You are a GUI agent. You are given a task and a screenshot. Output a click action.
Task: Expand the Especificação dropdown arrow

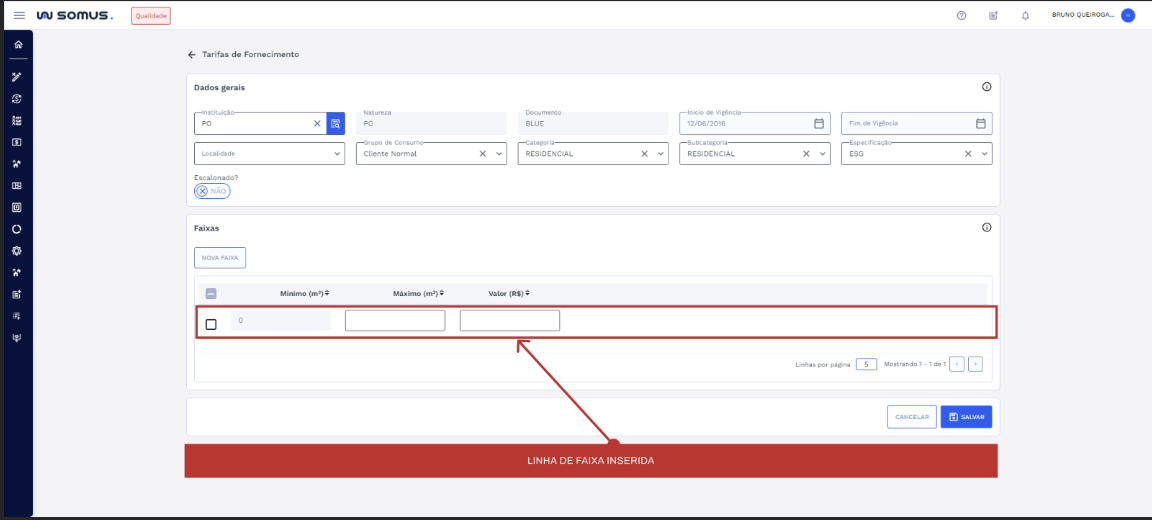[x=985, y=154]
